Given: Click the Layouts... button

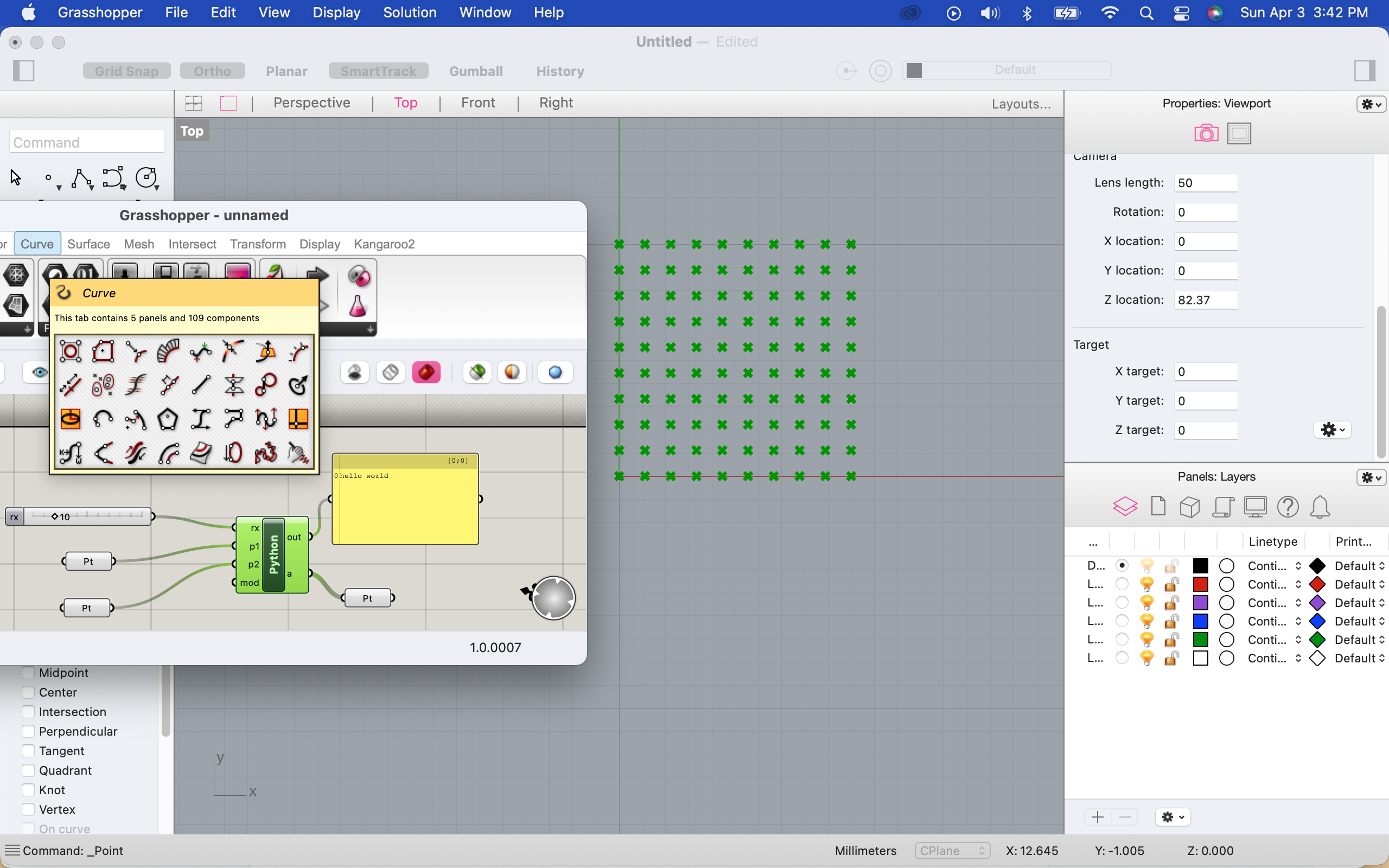Looking at the screenshot, I should tap(1021, 104).
